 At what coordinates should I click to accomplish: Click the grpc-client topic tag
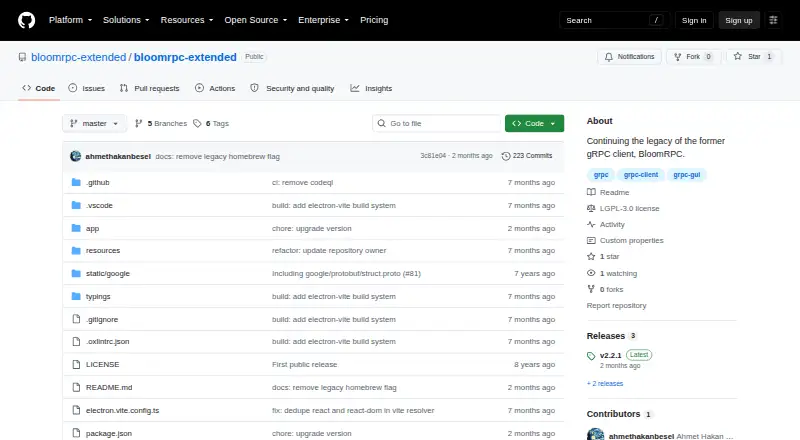pyautogui.click(x=641, y=175)
